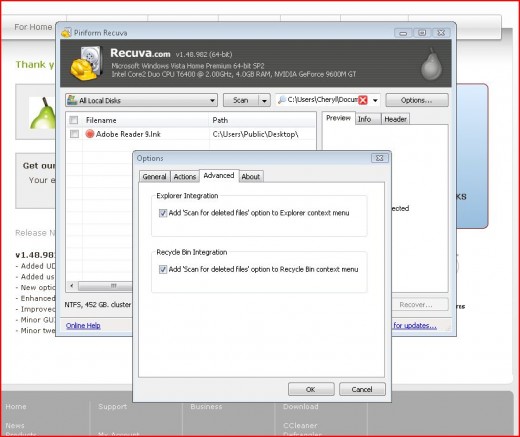Click the check for updates link
The image size is (520, 437).
(x=415, y=326)
